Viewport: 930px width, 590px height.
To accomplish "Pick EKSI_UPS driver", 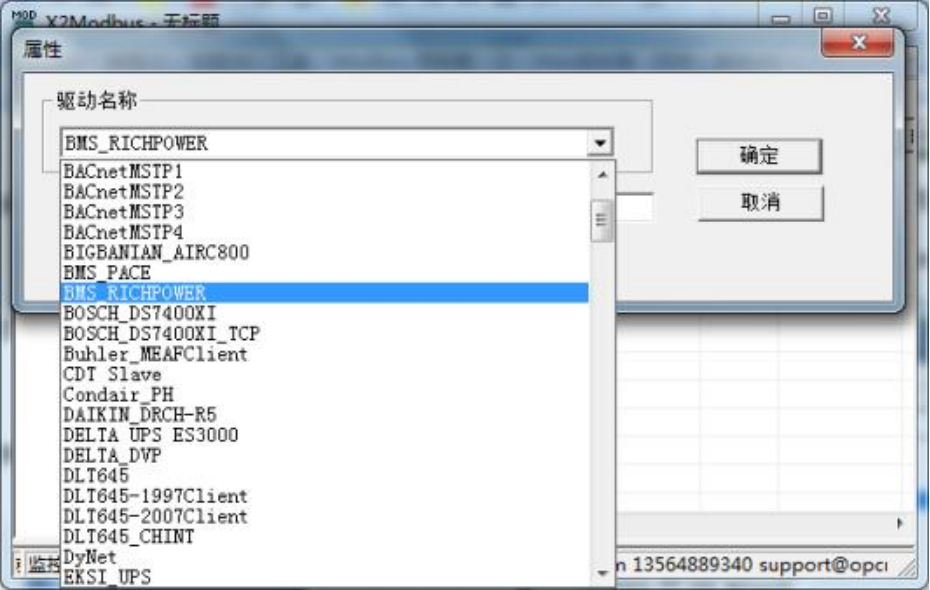I will [324, 576].
